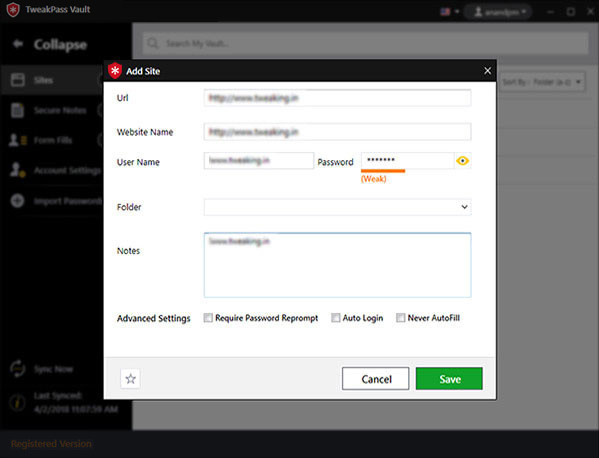This screenshot has width=599, height=458.
Task: Click Registered Version status text
Action: (51, 444)
